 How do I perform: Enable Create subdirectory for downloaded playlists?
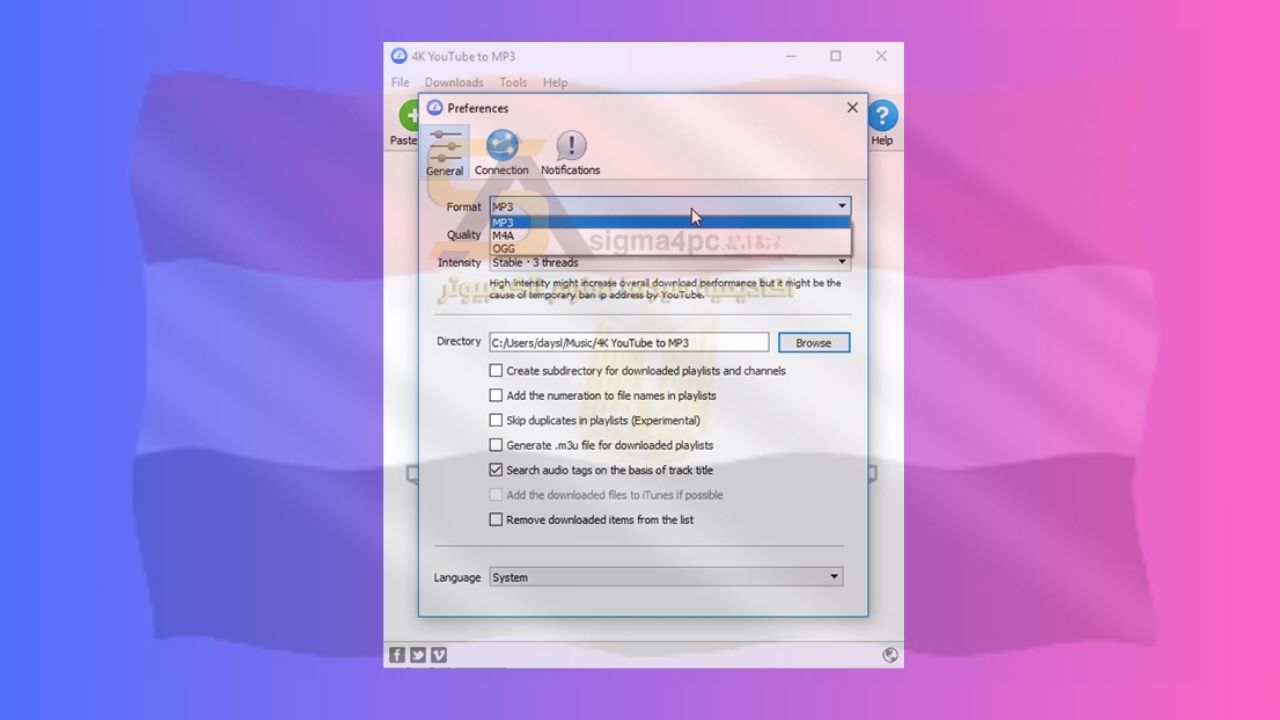tap(496, 371)
